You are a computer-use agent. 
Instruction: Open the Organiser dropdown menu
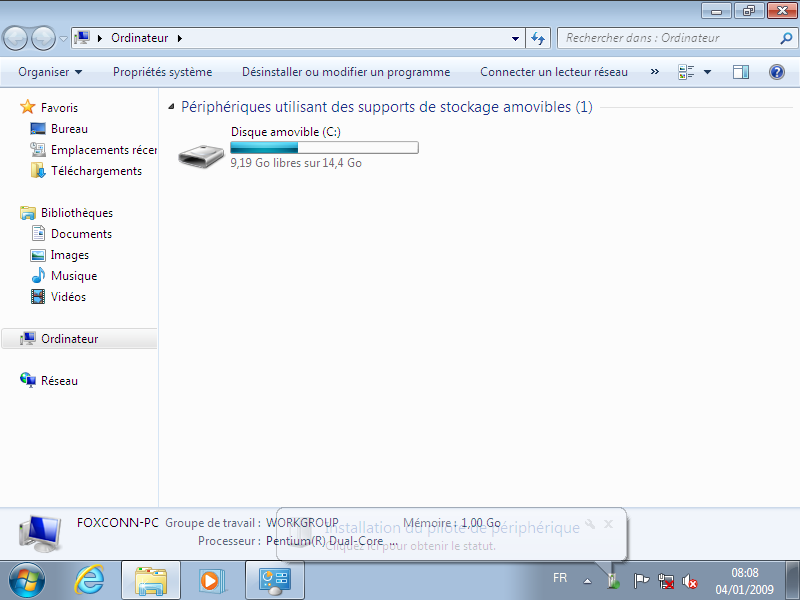click(x=49, y=72)
